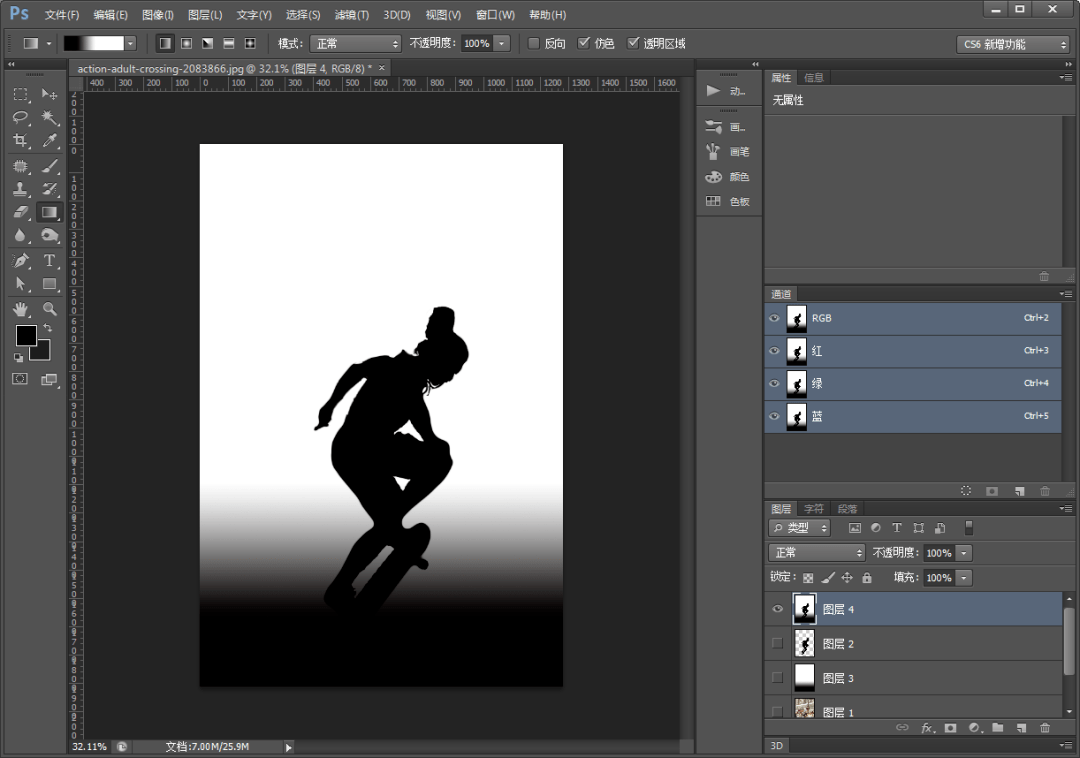
Task: Enable the 反向 checkbox
Action: 533,43
